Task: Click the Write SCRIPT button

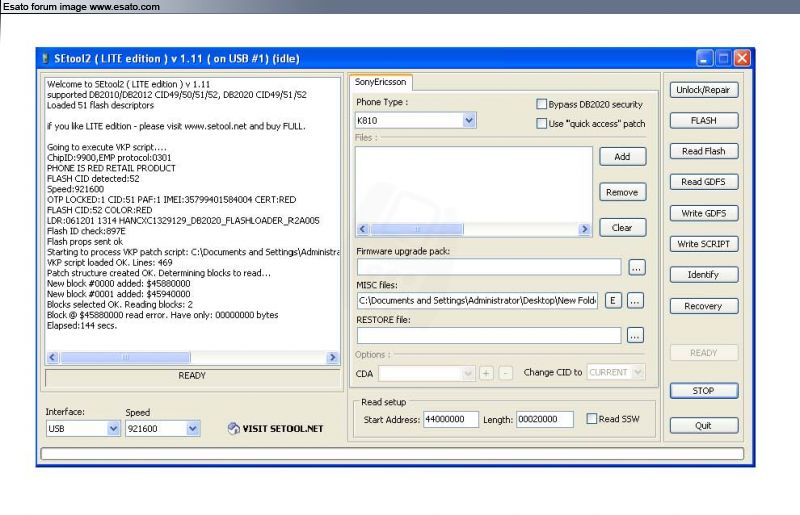Action: pyautogui.click(x=704, y=244)
